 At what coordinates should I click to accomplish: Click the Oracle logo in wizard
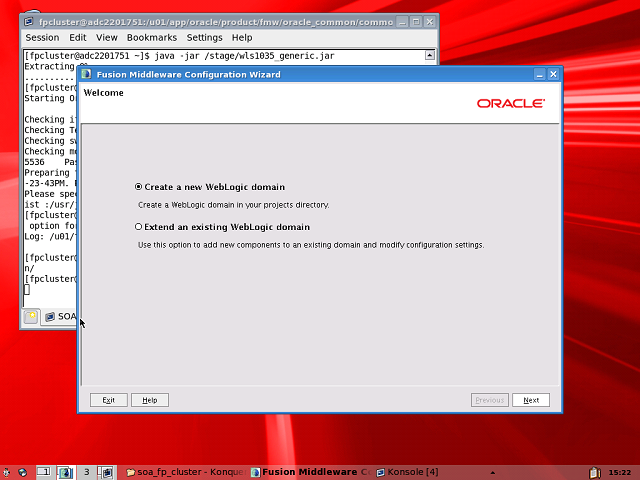click(511, 103)
